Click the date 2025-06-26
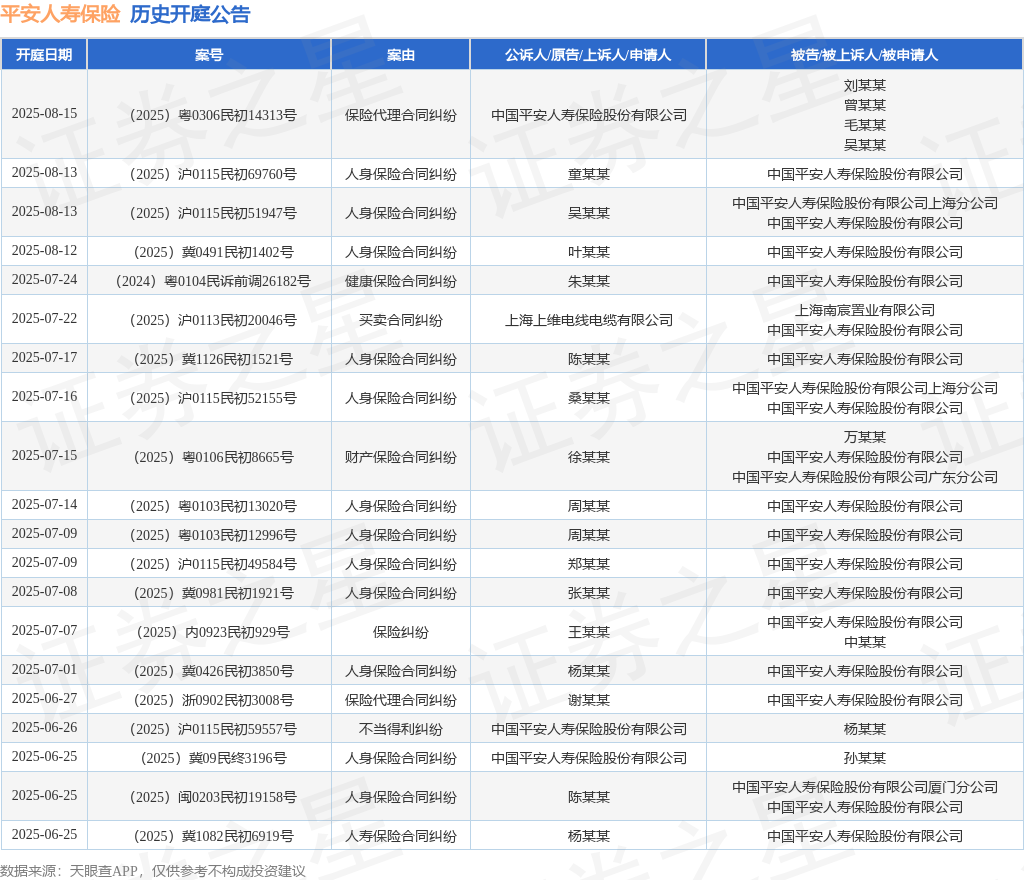This screenshot has height=880, width=1024. (x=44, y=727)
